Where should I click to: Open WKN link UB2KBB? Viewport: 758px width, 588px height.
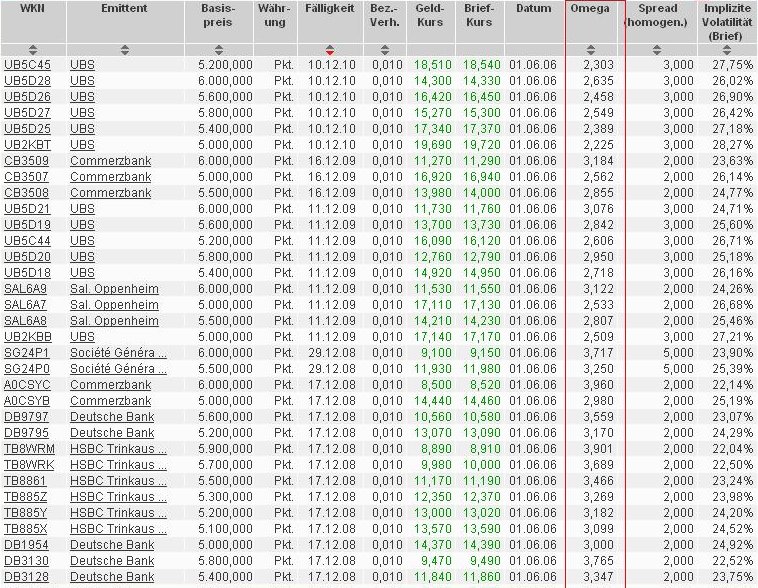coord(28,337)
